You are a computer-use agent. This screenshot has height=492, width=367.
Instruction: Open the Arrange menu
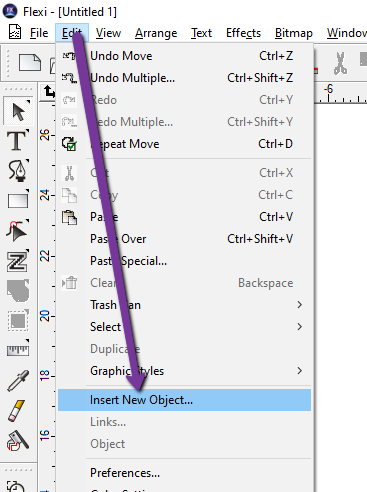tap(156, 33)
